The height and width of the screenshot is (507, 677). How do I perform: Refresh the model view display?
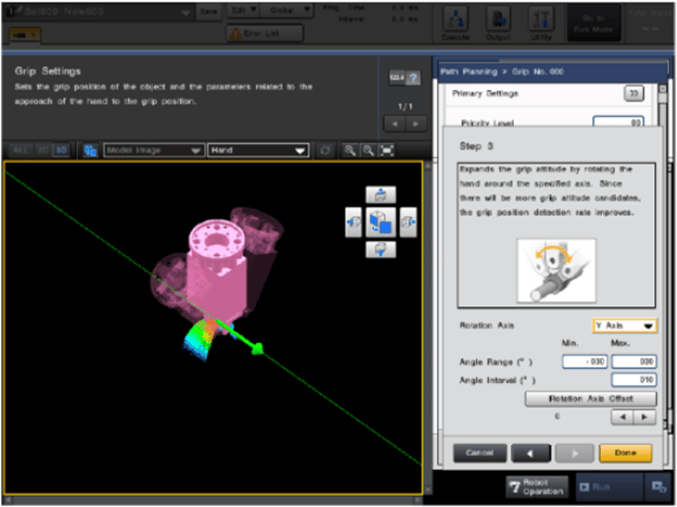tap(324, 150)
